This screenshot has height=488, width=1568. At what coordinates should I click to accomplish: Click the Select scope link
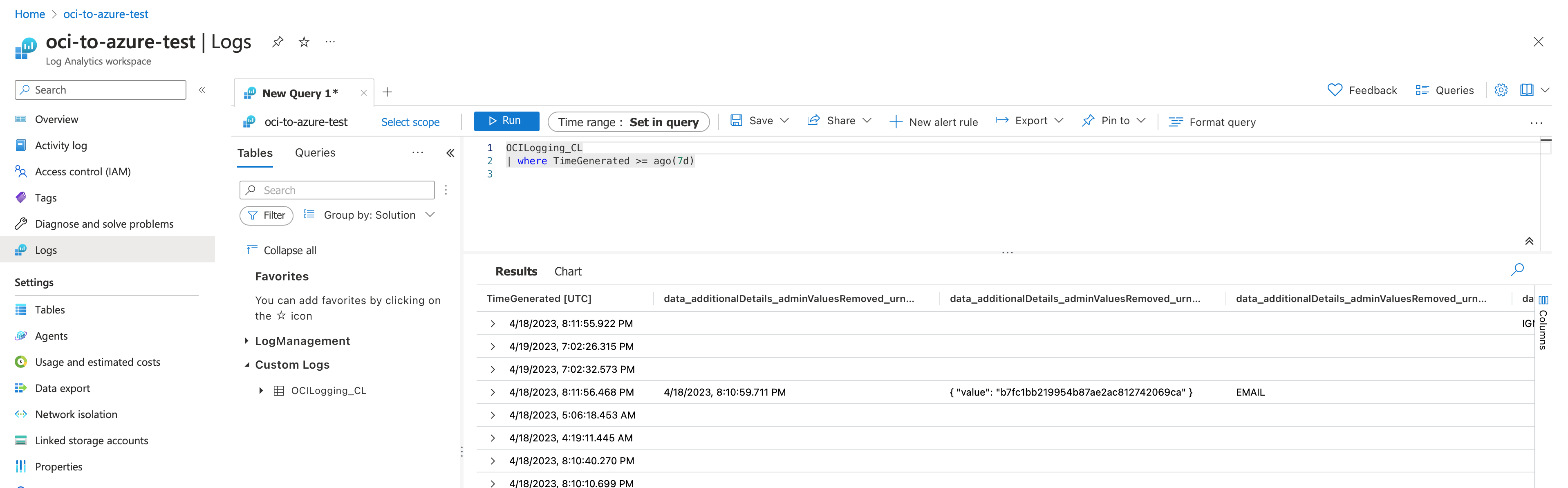[410, 122]
